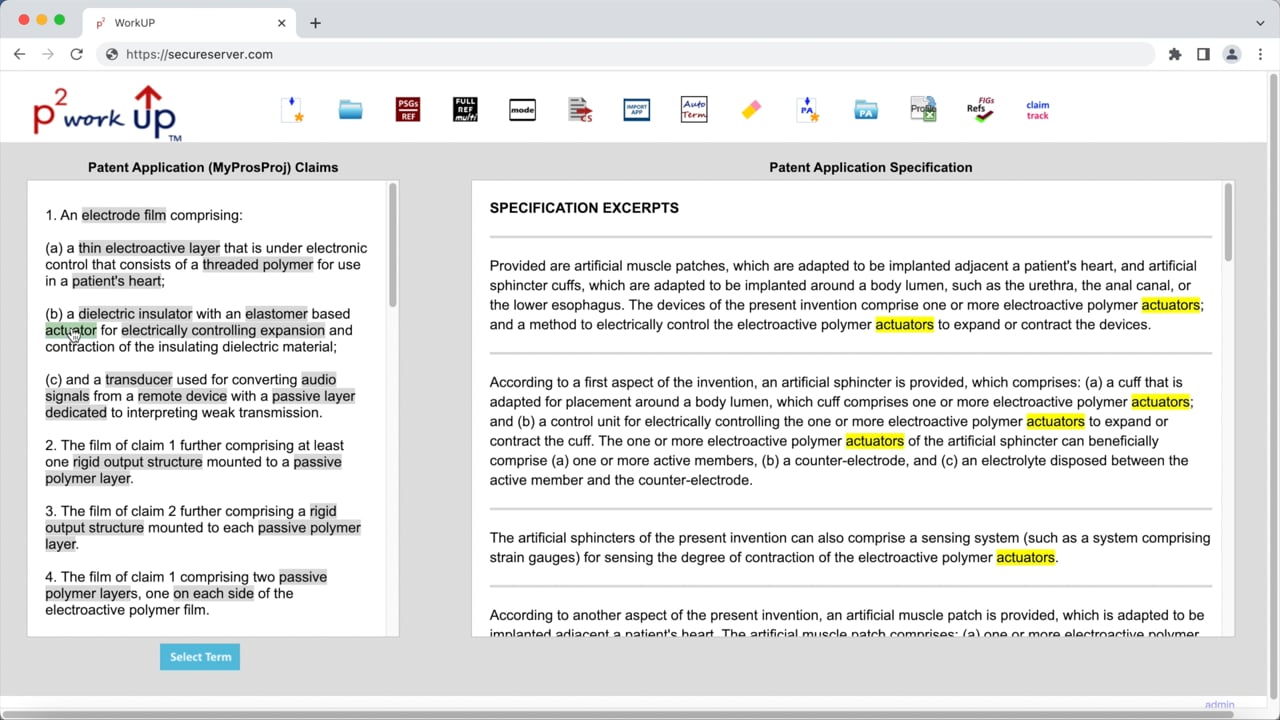Go forward in browser history

[x=48, y=54]
